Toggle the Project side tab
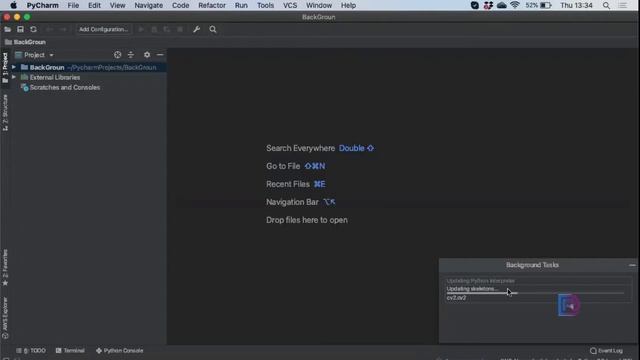640x360 pixels. tap(5, 68)
